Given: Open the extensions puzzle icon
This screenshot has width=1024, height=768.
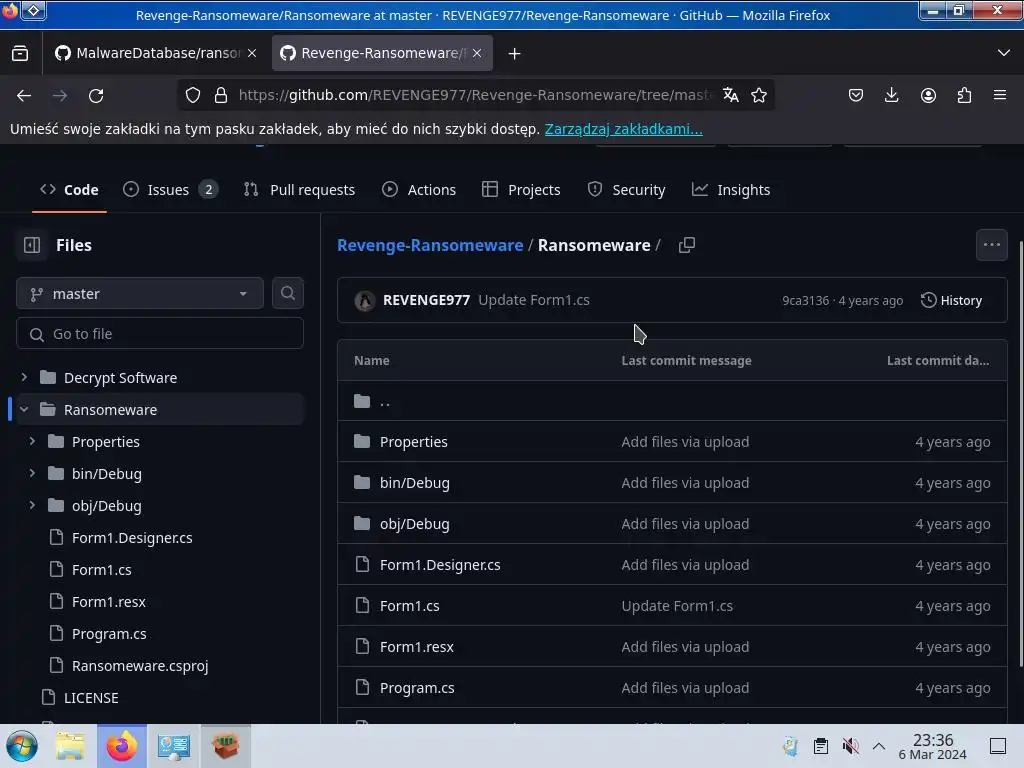Looking at the screenshot, I should click(964, 95).
